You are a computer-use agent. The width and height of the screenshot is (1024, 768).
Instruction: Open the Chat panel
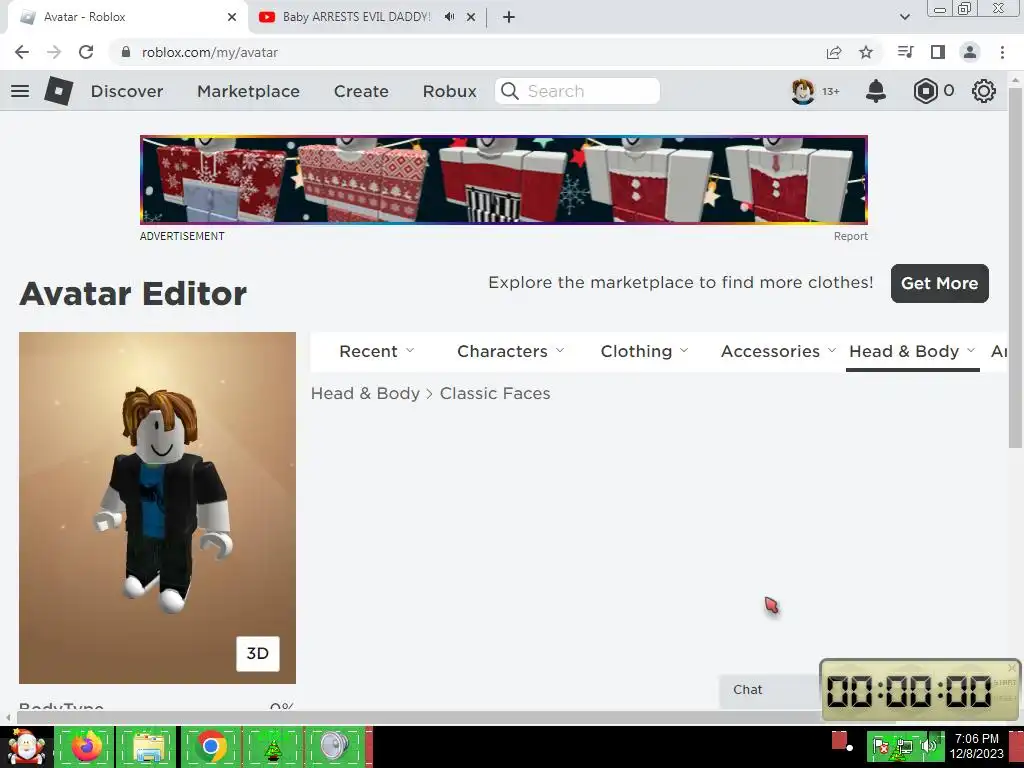[x=769, y=690]
